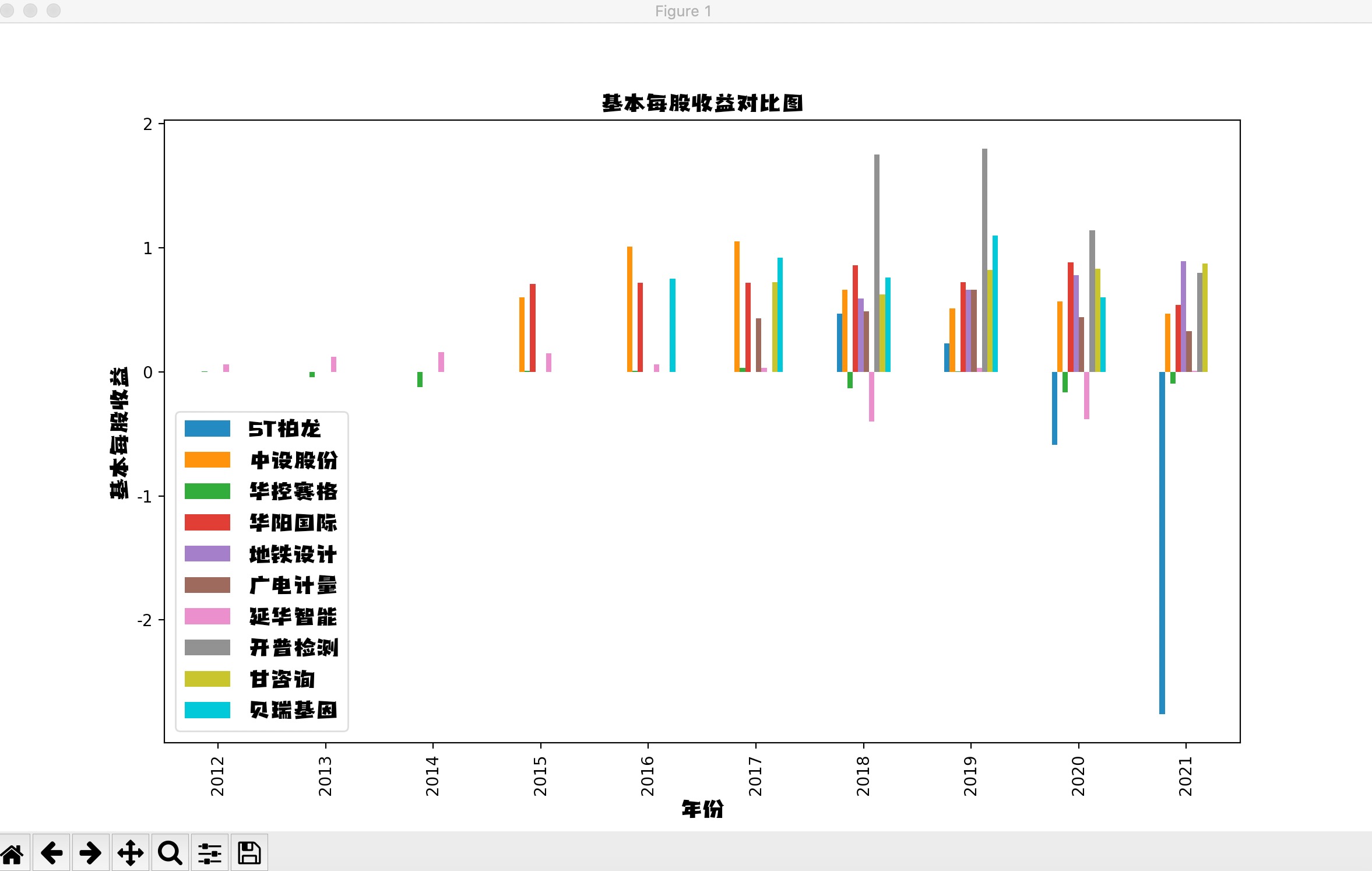Click the 甘咨询 legend label
Screen dimensions: 1372x871
tap(283, 679)
